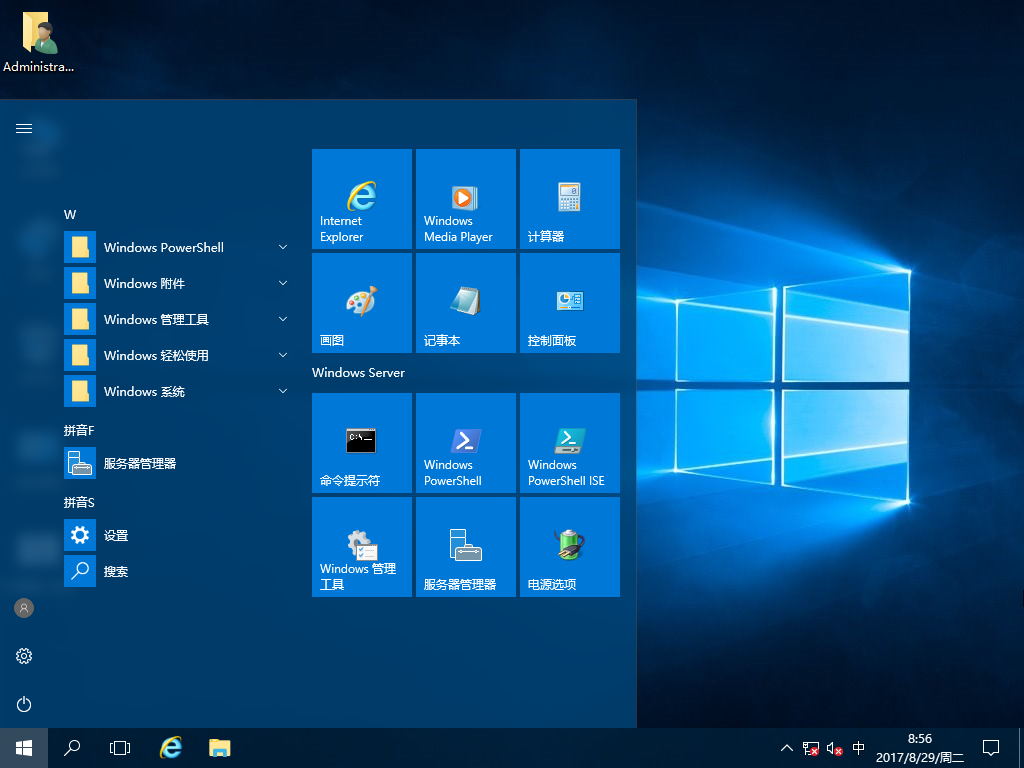The height and width of the screenshot is (768, 1024).
Task: Open the Windows PowerShell ISE tile
Action: pyautogui.click(x=569, y=442)
